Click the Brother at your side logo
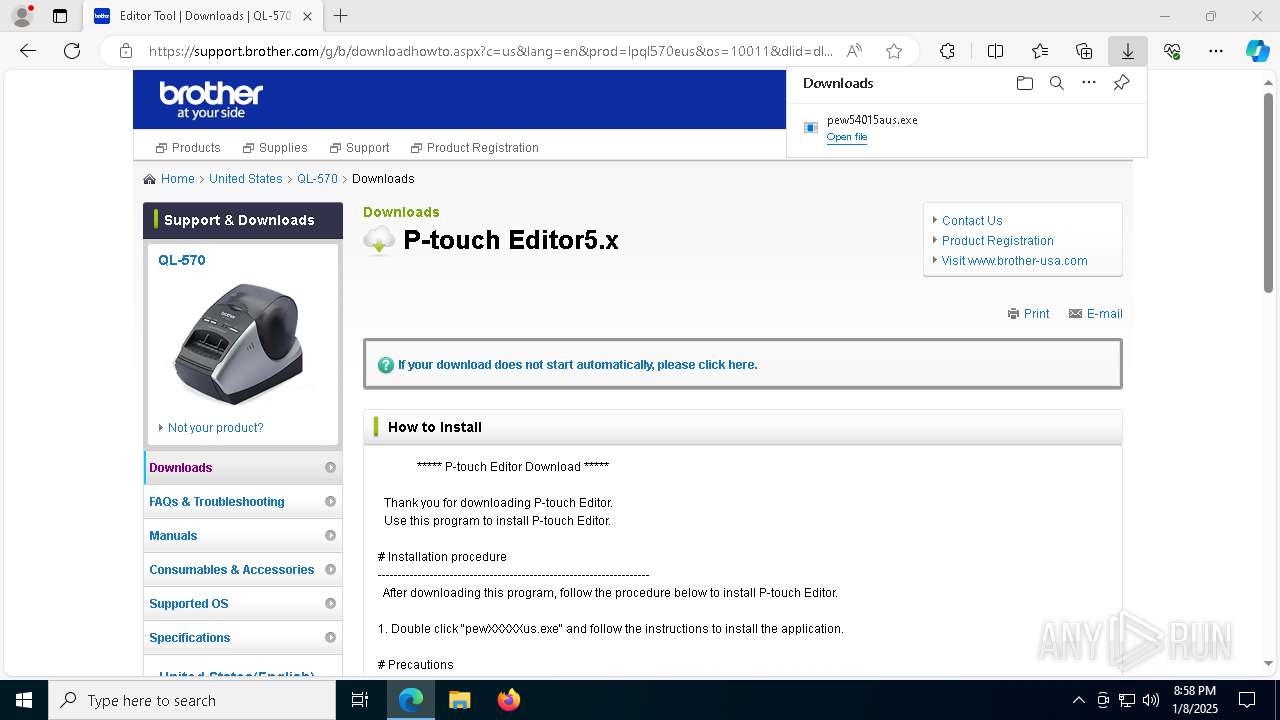This screenshot has width=1280, height=720. pos(211,100)
